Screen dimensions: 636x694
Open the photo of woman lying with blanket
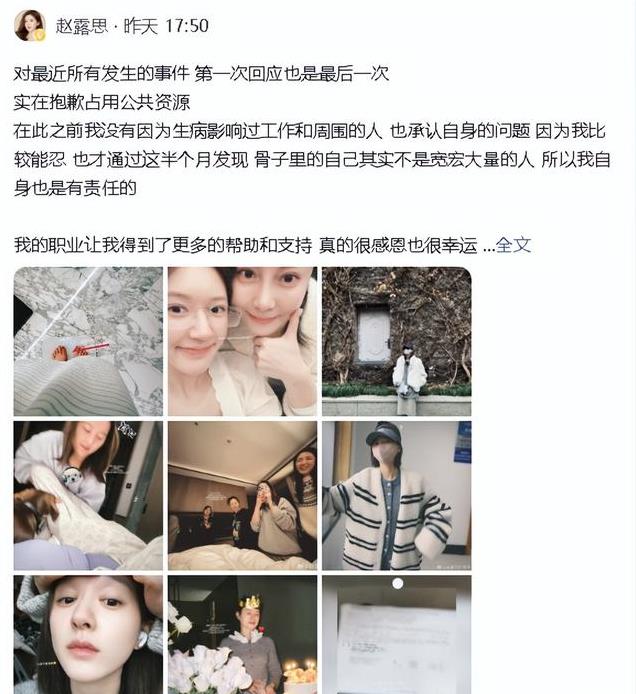(x=88, y=495)
